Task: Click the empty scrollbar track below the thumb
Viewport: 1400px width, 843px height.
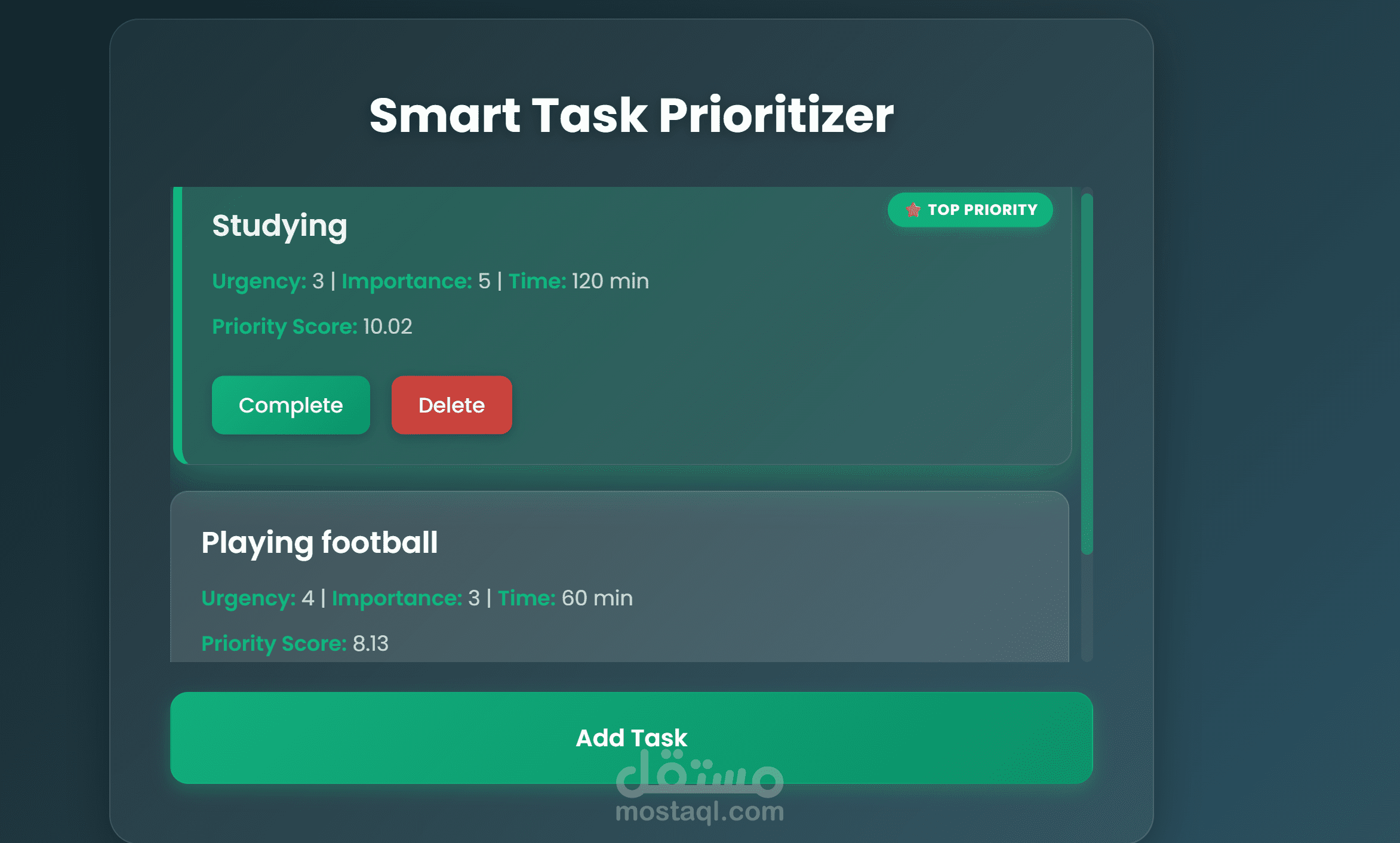Action: point(1087,609)
